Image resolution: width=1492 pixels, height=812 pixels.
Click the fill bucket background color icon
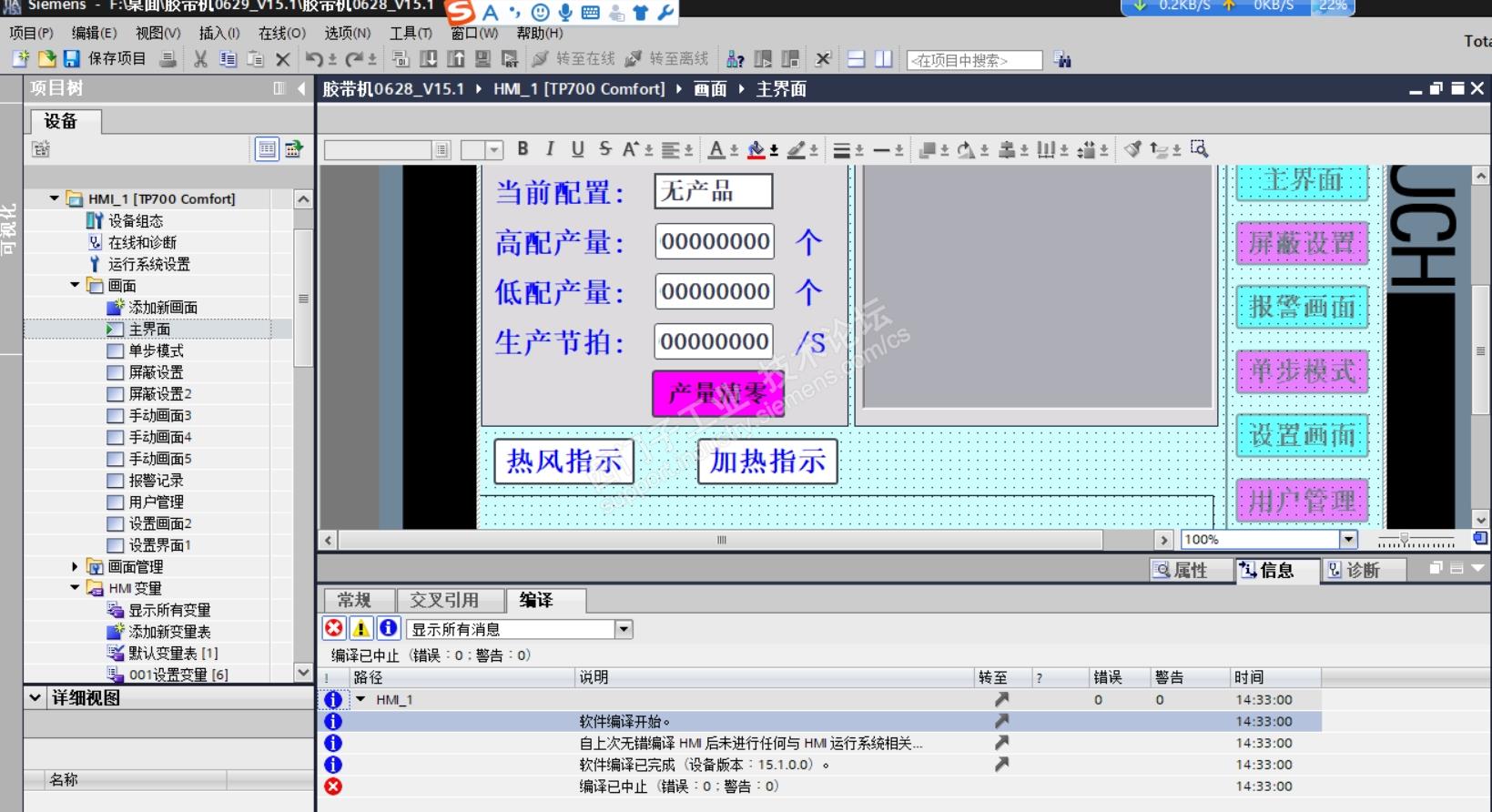pos(756,149)
